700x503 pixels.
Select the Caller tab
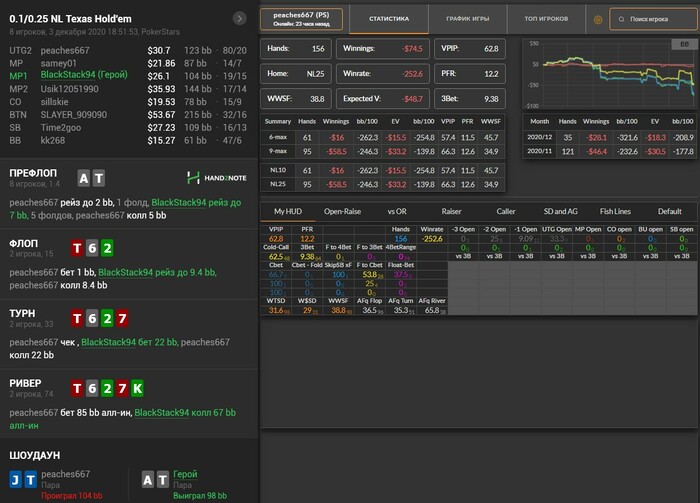coord(506,212)
